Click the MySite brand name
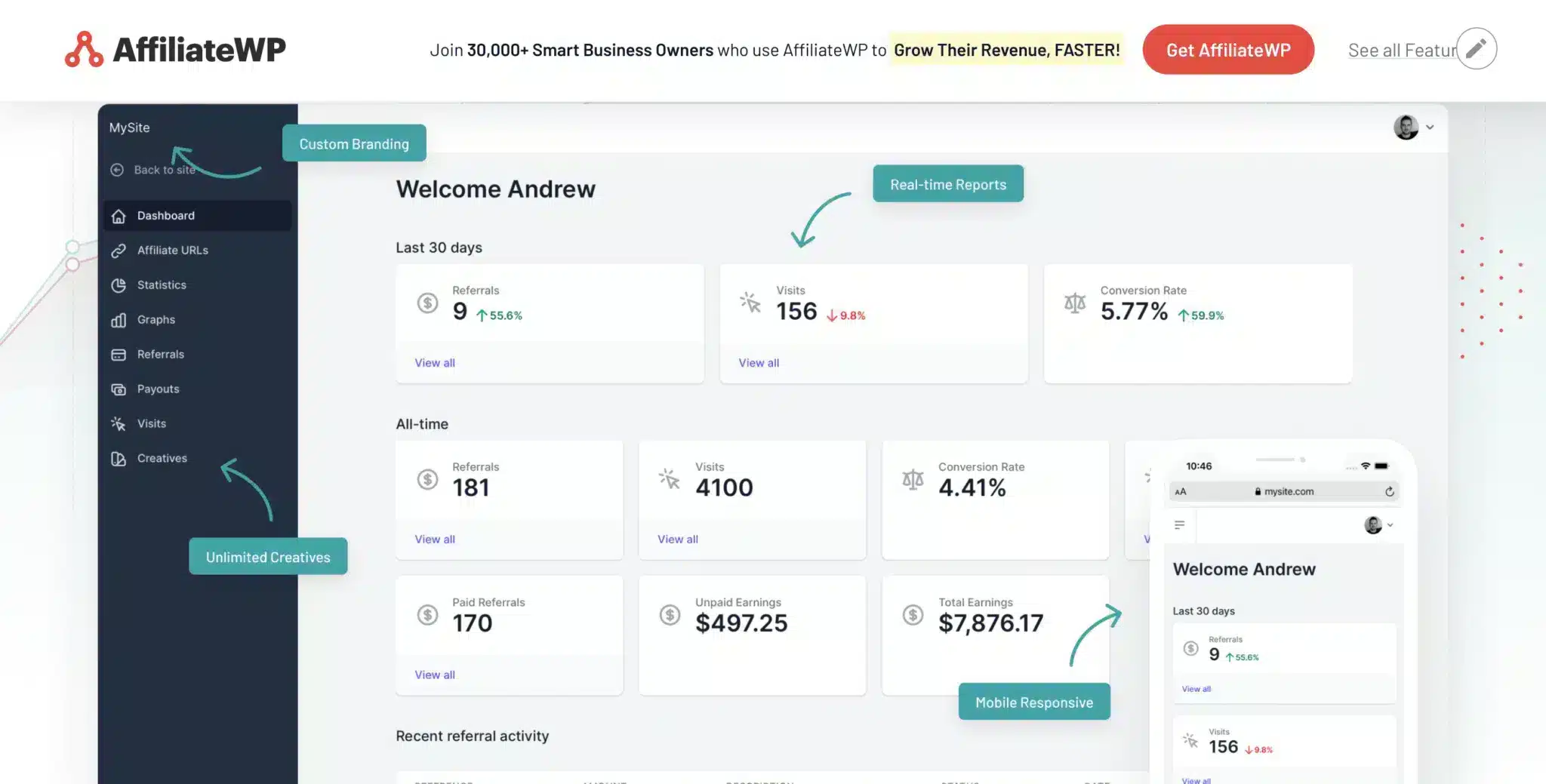 tap(129, 128)
